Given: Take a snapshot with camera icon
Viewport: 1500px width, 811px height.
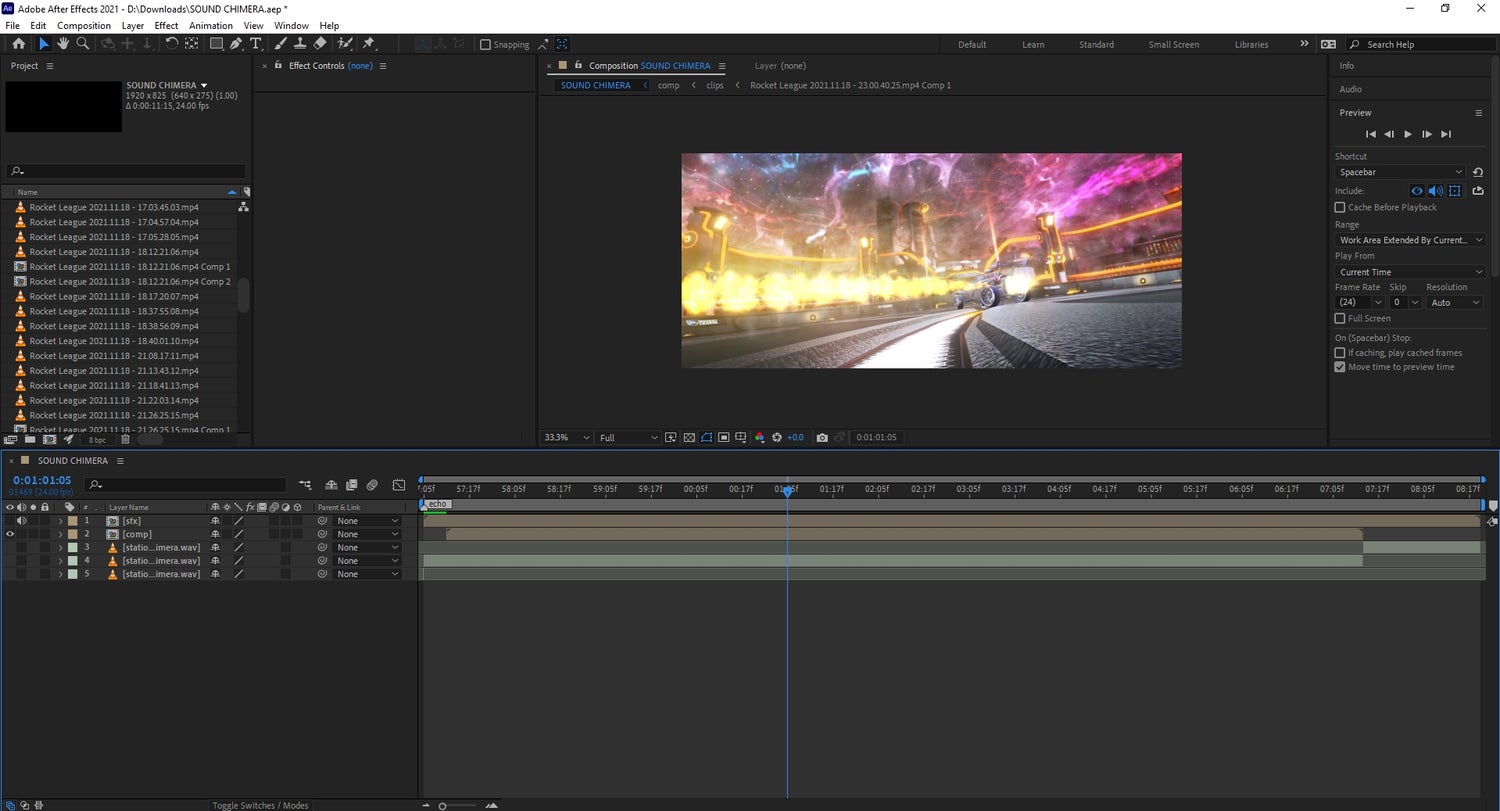Looking at the screenshot, I should point(822,438).
